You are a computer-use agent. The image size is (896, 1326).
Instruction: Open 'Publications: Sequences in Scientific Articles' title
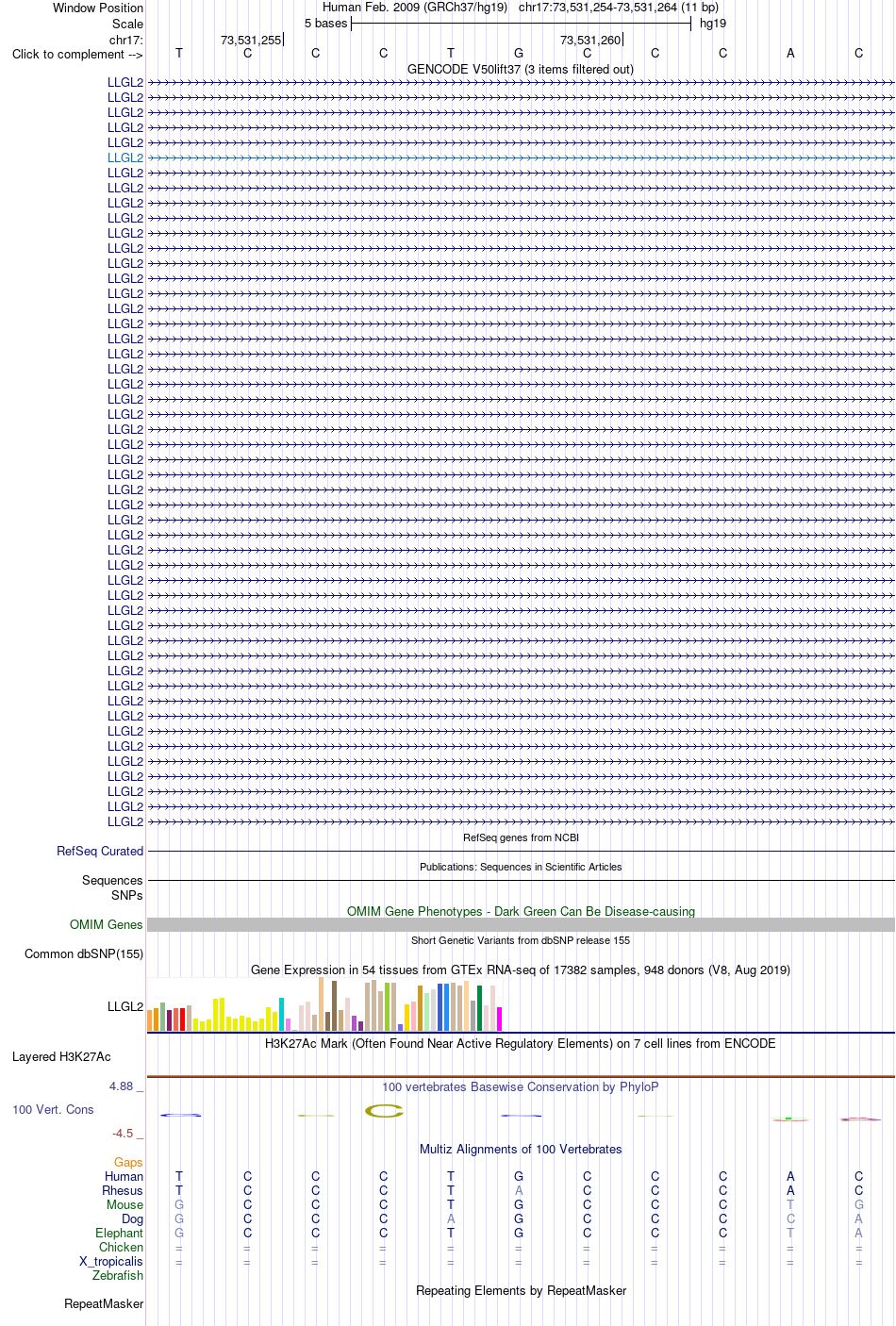[x=521, y=867]
